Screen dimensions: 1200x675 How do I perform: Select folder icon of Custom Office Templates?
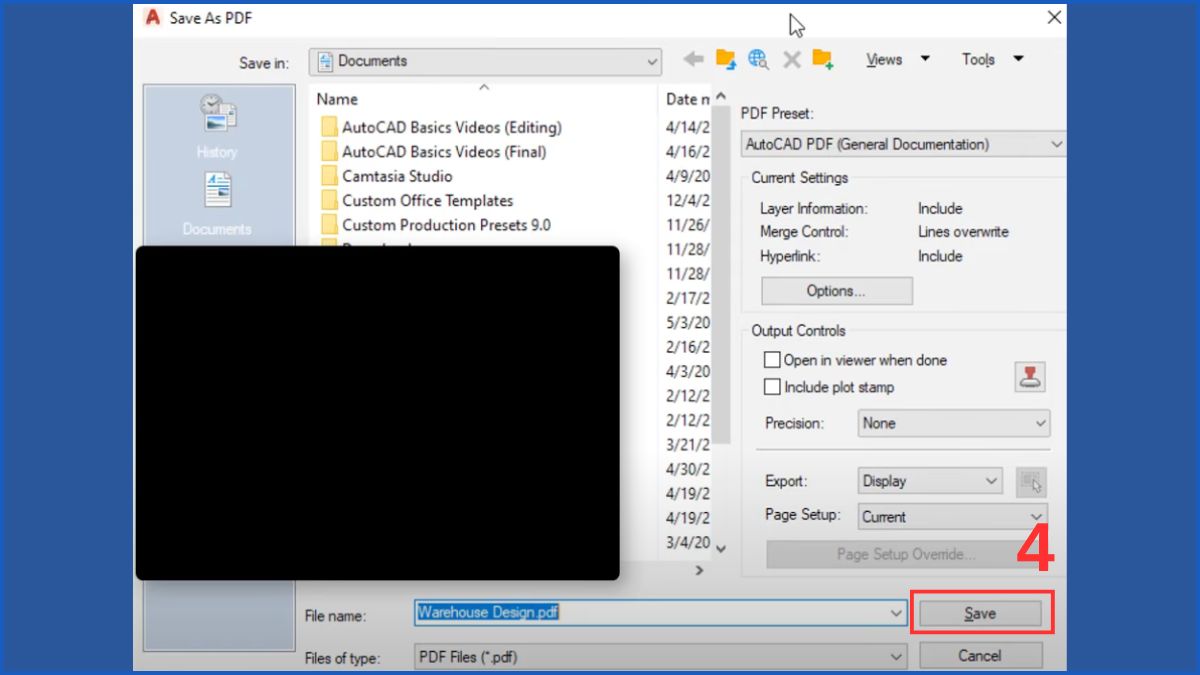[329, 200]
